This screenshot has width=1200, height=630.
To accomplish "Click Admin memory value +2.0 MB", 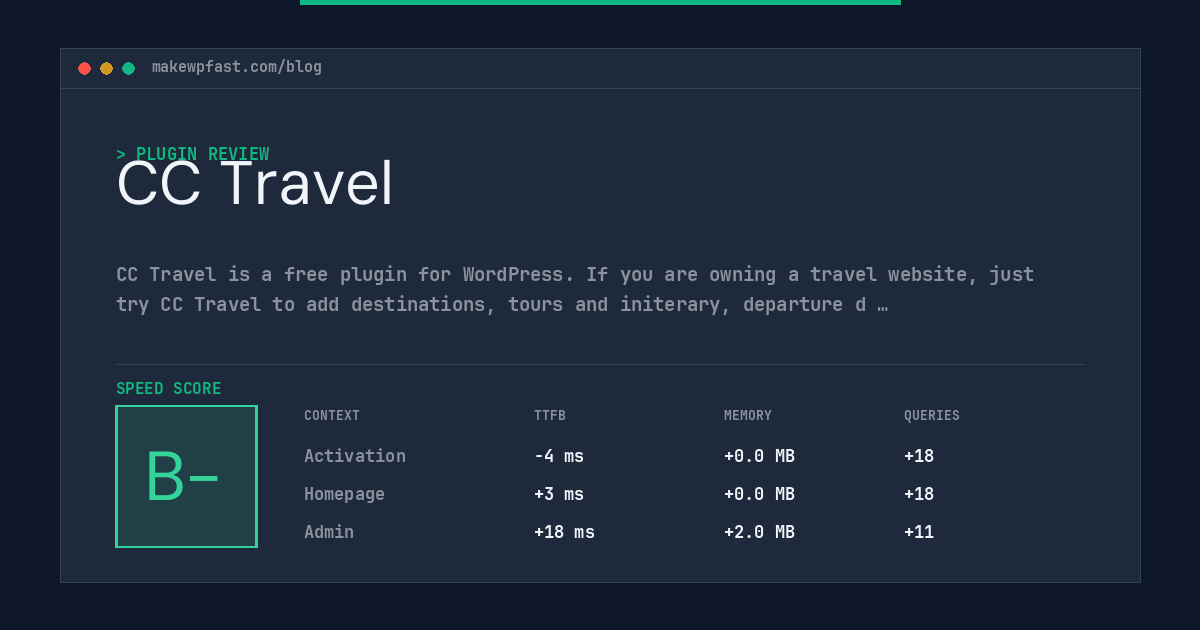I will (759, 532).
